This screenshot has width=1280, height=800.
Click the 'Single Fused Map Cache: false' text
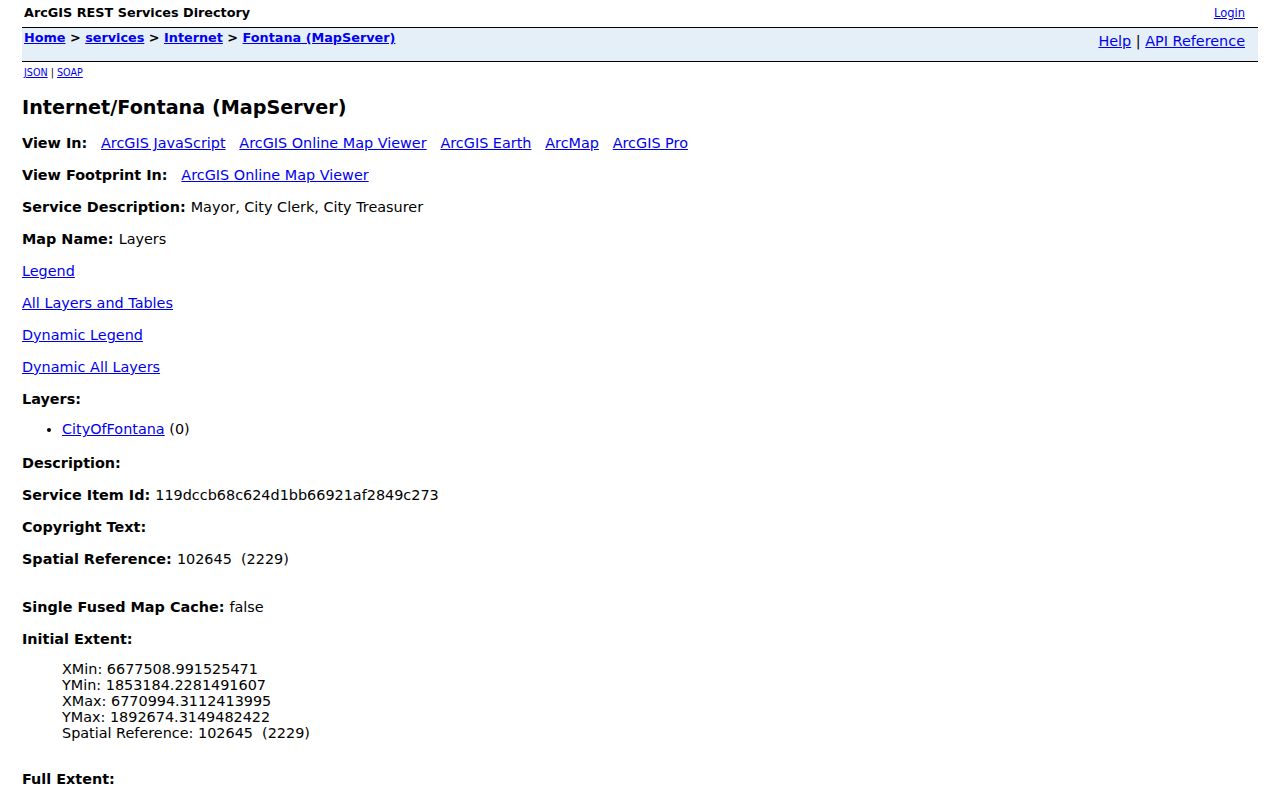[143, 607]
